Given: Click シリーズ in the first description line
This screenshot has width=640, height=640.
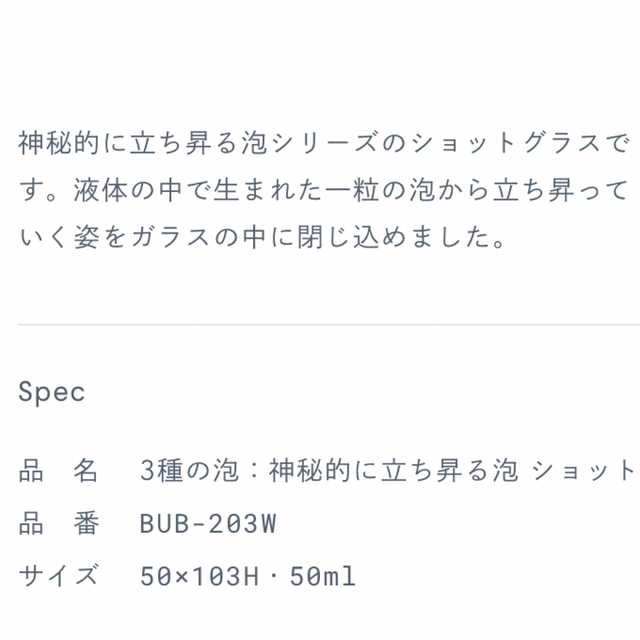Looking at the screenshot, I should coord(324,143).
